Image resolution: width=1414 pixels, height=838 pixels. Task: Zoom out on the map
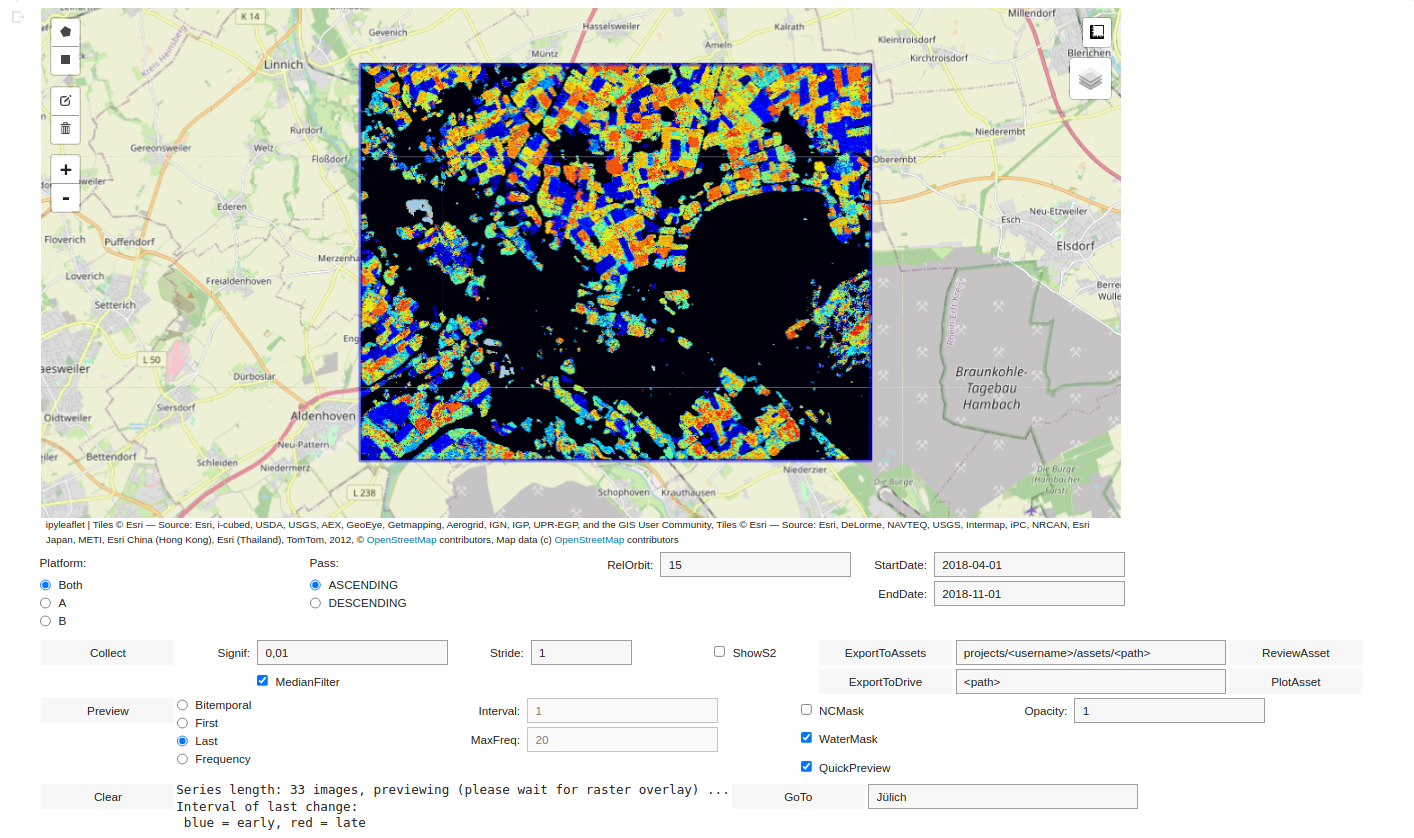click(66, 198)
